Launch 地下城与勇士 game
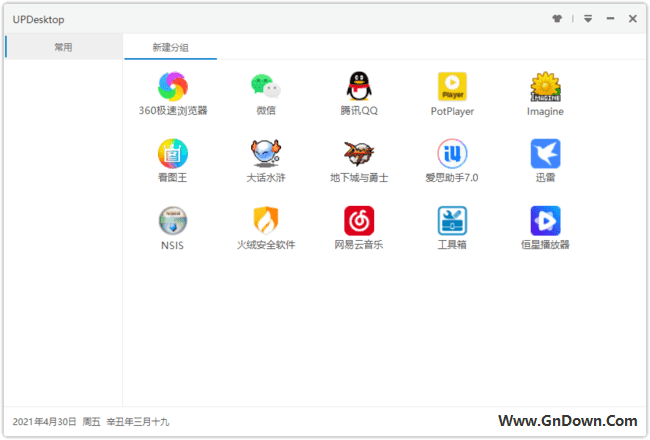The image size is (650, 440). pos(359,153)
